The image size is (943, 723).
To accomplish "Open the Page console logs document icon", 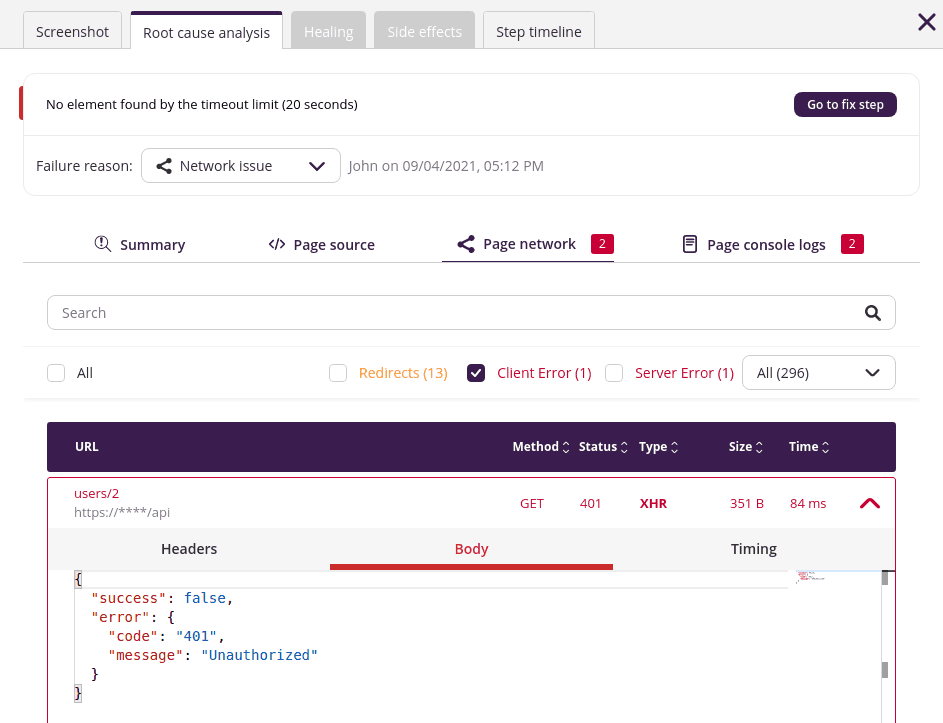I will [x=690, y=243].
